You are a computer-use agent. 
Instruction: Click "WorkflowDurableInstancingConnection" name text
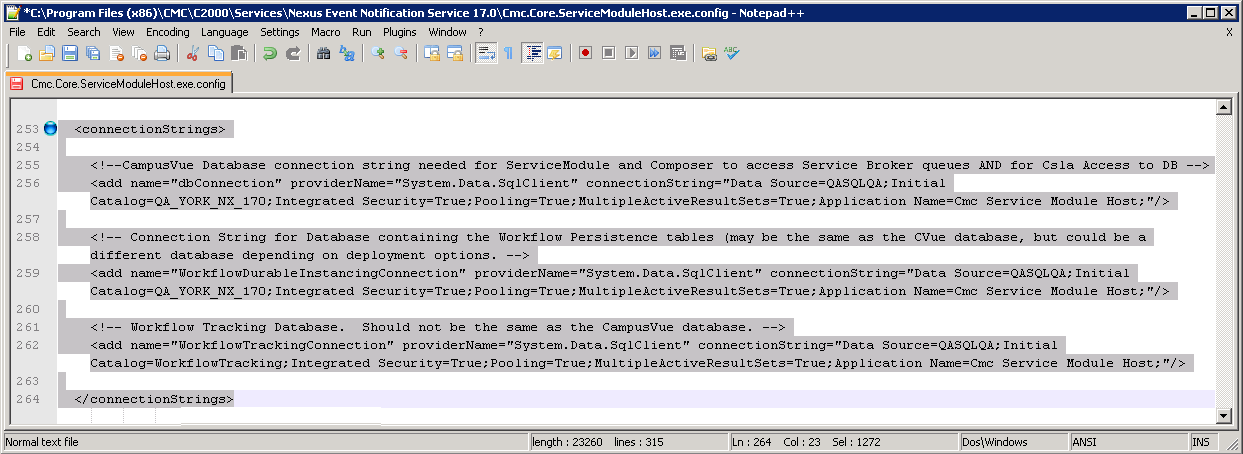pos(318,273)
